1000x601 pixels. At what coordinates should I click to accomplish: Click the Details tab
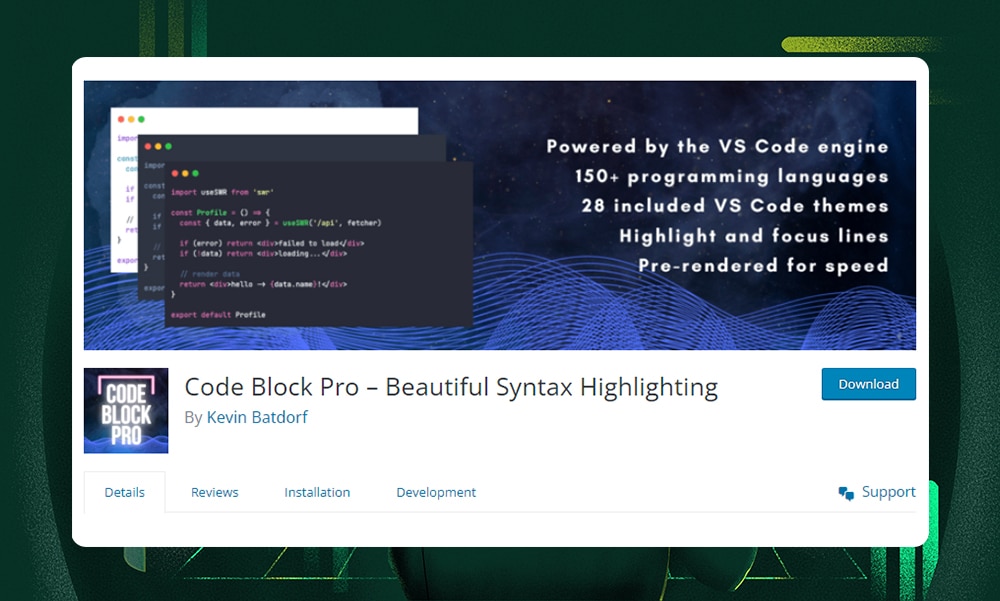(124, 491)
